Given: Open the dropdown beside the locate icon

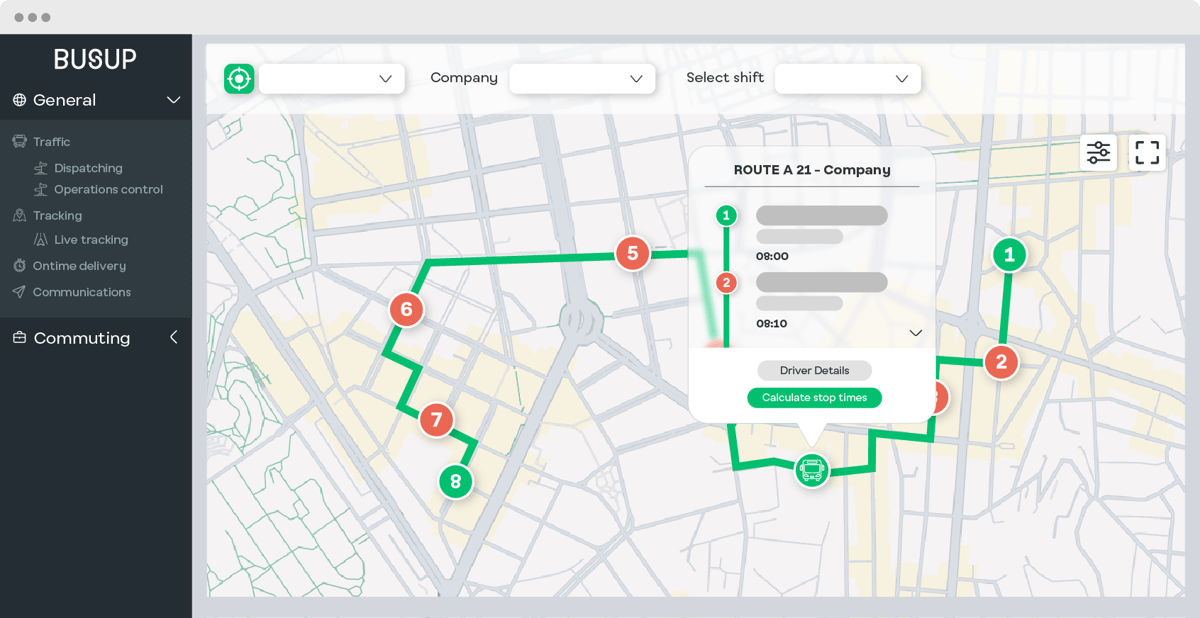Looking at the screenshot, I should pos(331,79).
